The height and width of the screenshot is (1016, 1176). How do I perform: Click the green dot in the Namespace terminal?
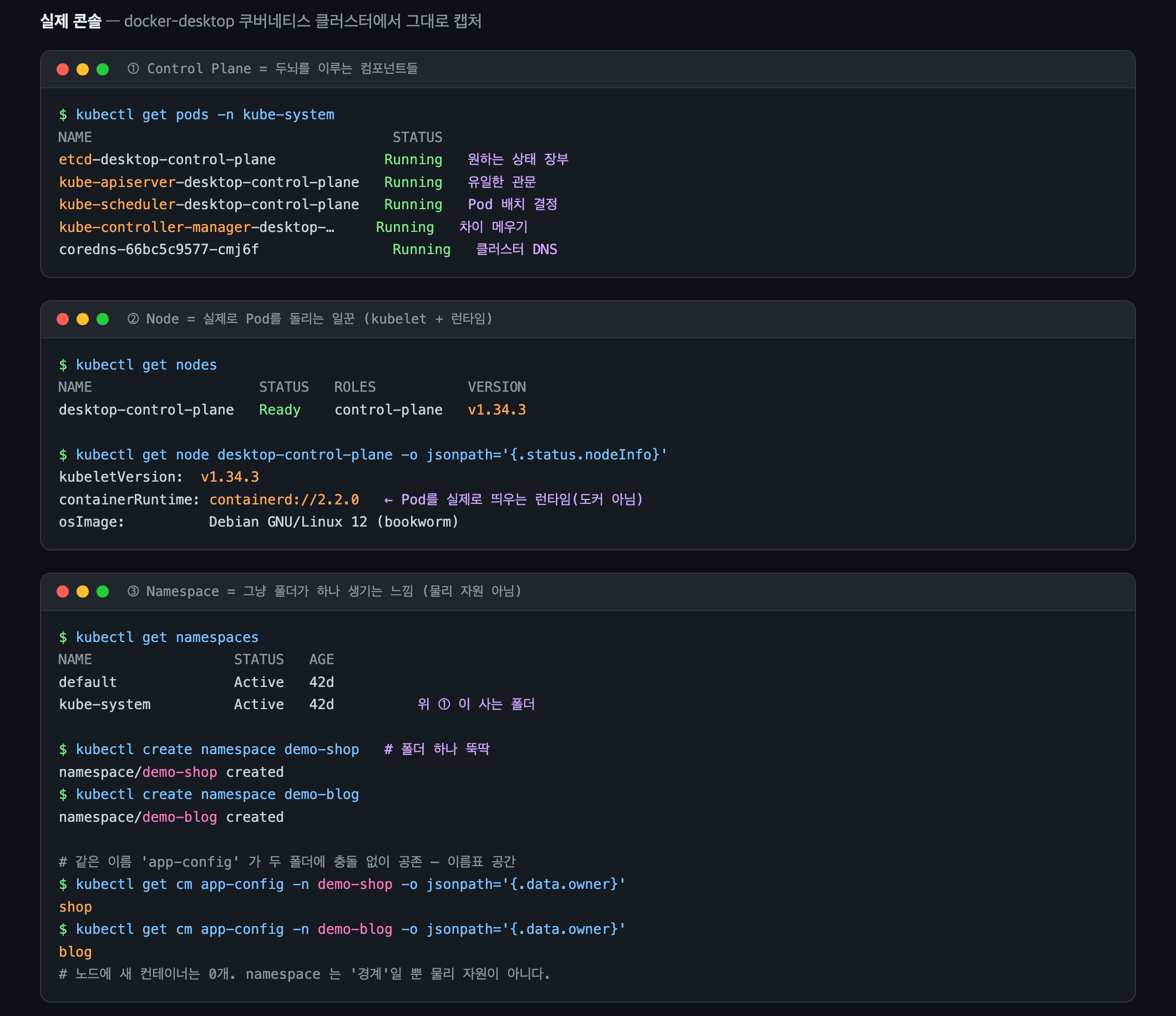pos(103,592)
